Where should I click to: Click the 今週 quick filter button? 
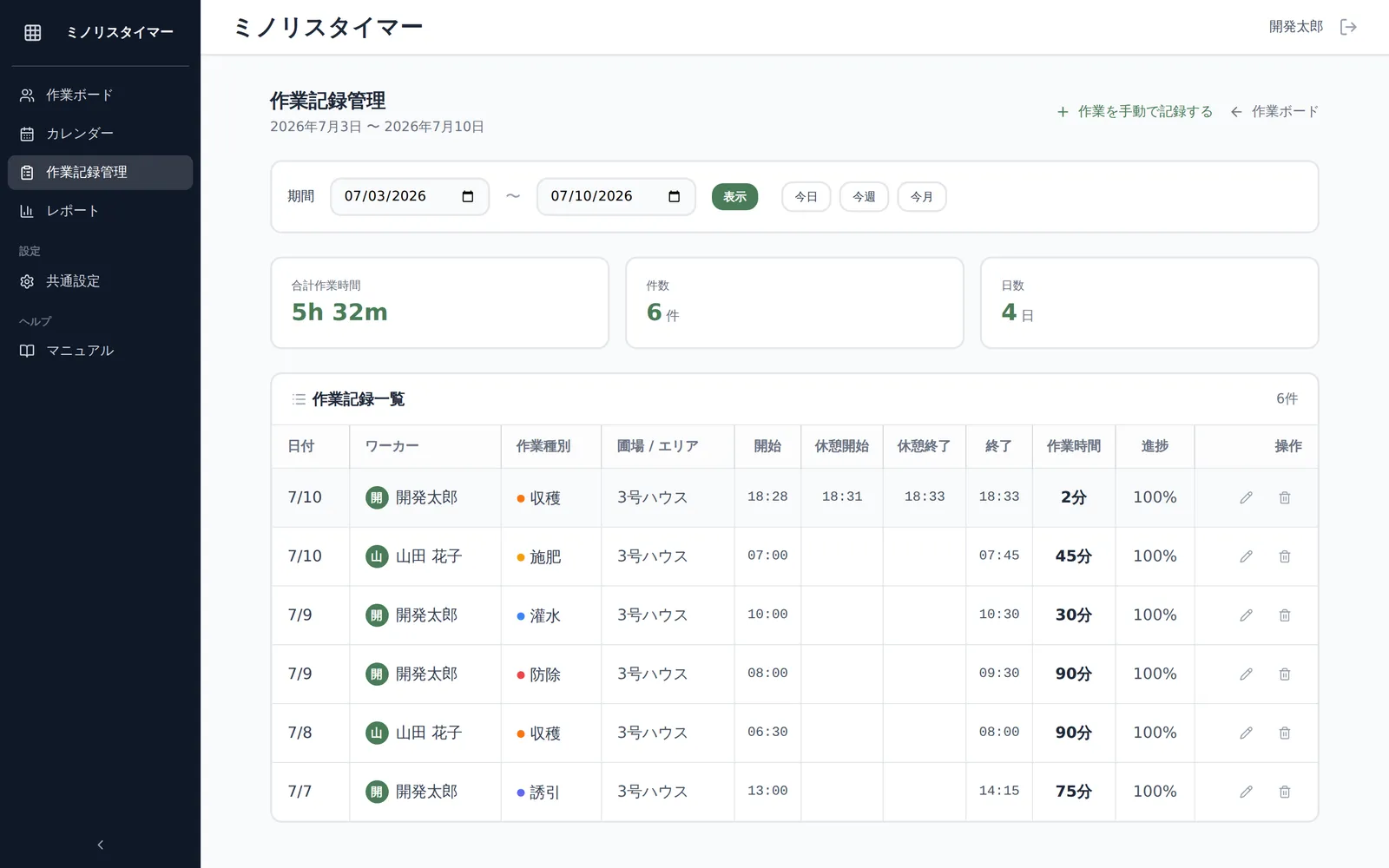(864, 197)
